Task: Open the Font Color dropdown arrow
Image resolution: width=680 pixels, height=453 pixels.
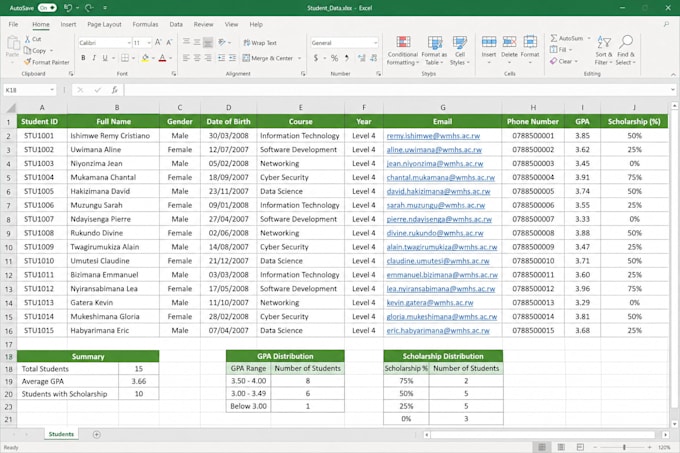Action: (170, 58)
